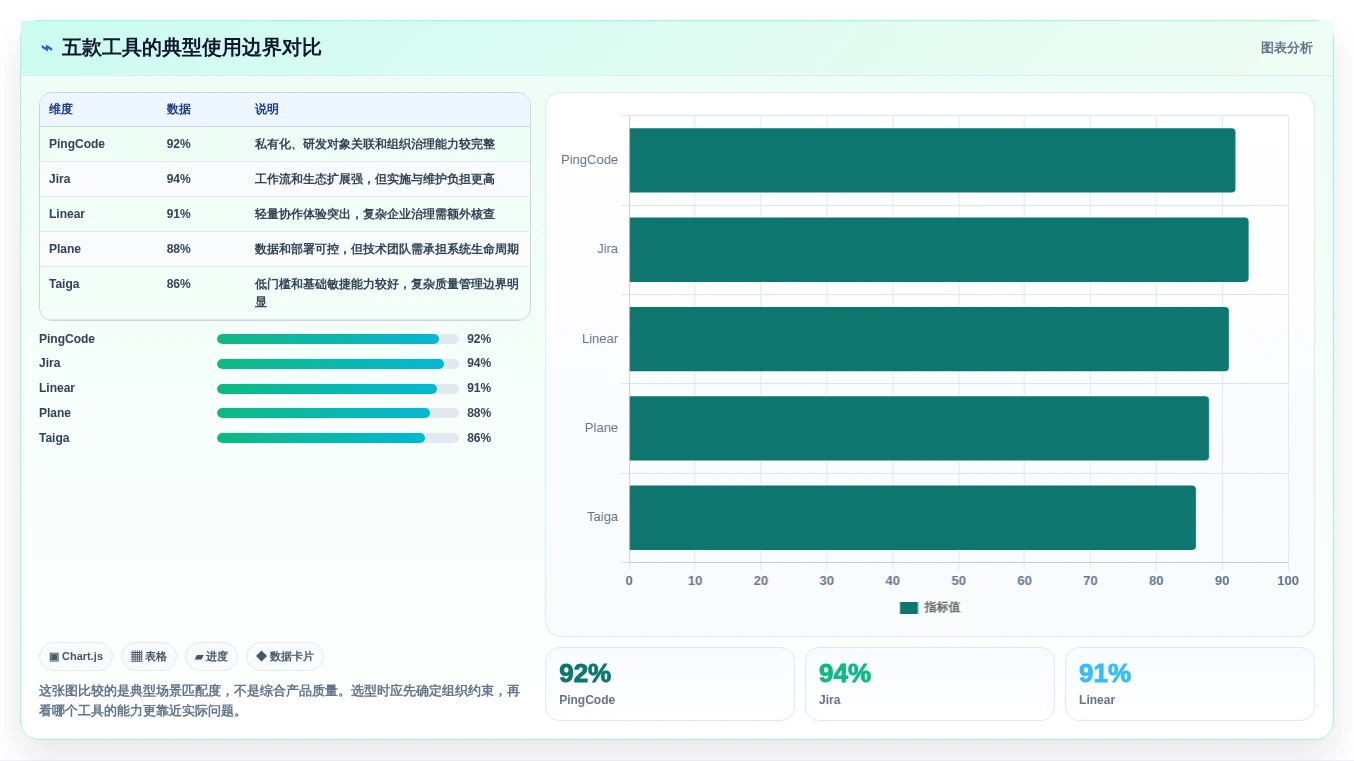
Task: Click the 50 tick on chart x-axis
Action: pyautogui.click(x=958, y=581)
